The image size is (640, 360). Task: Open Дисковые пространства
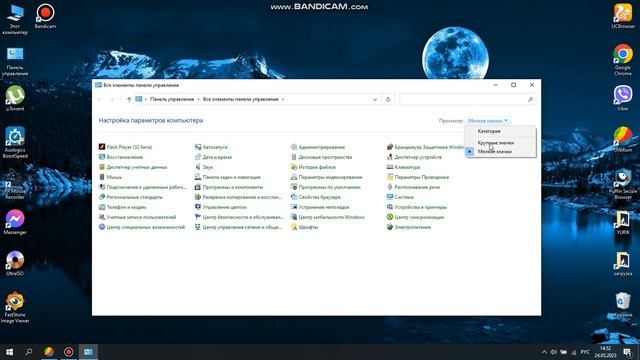[321, 157]
